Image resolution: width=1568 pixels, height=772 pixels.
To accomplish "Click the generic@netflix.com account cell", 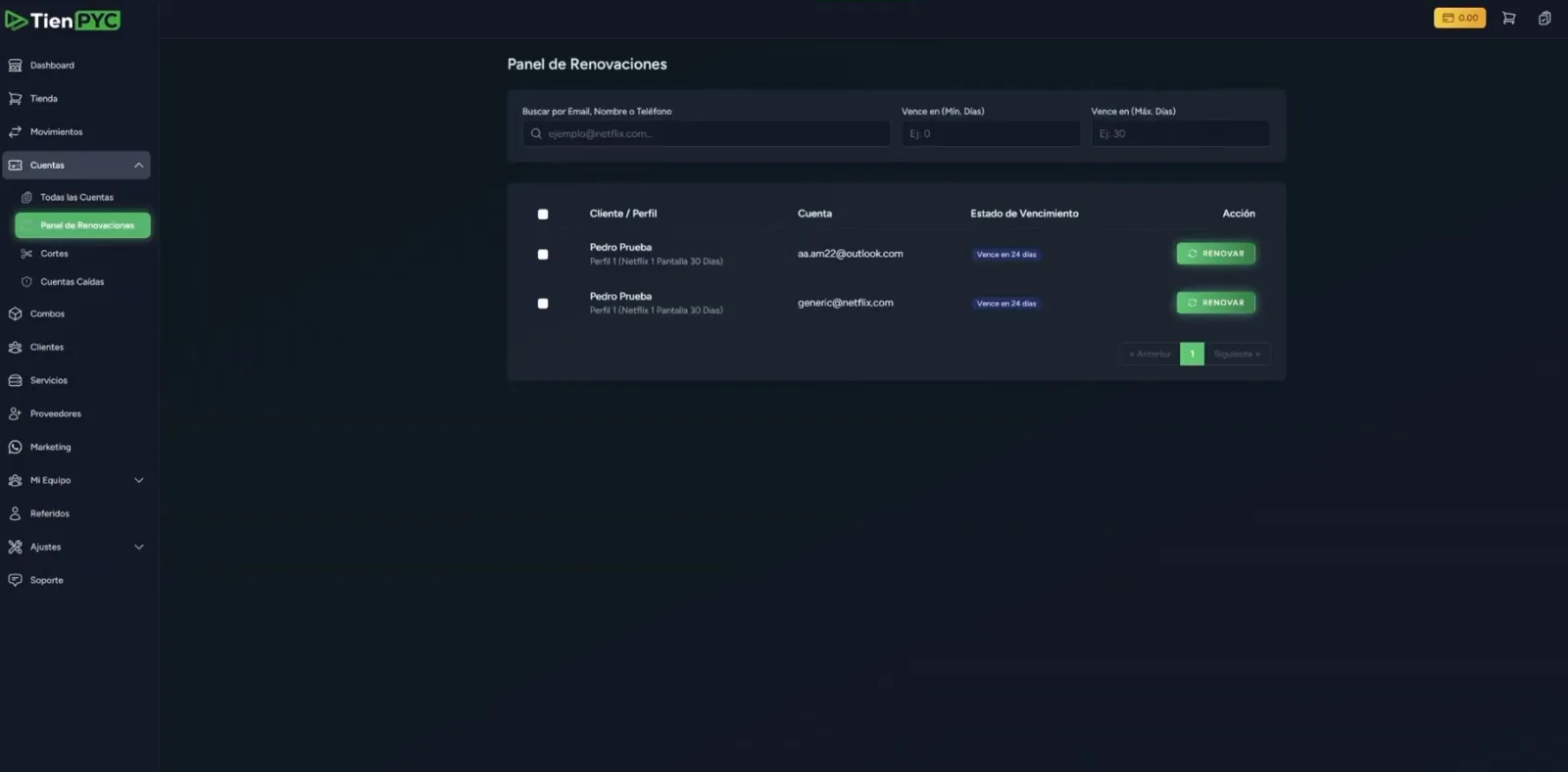I will pos(845,303).
